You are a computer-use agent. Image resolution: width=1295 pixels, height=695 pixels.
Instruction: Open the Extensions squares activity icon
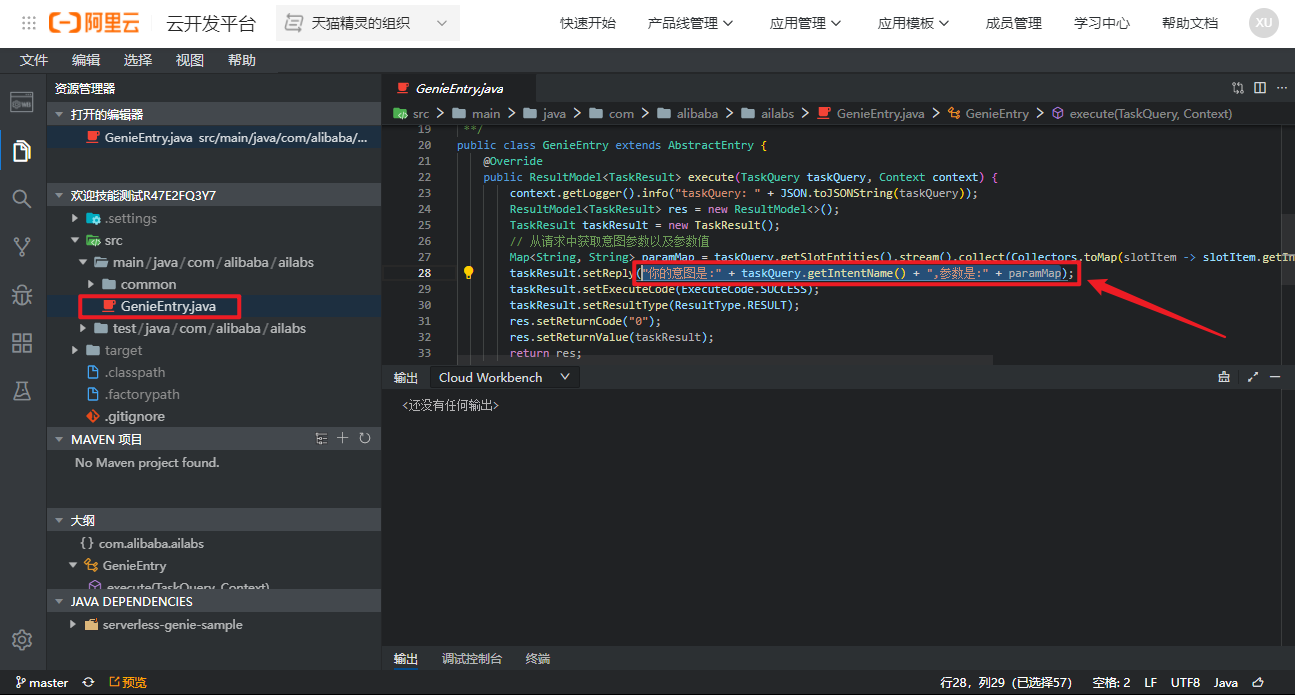click(x=22, y=343)
